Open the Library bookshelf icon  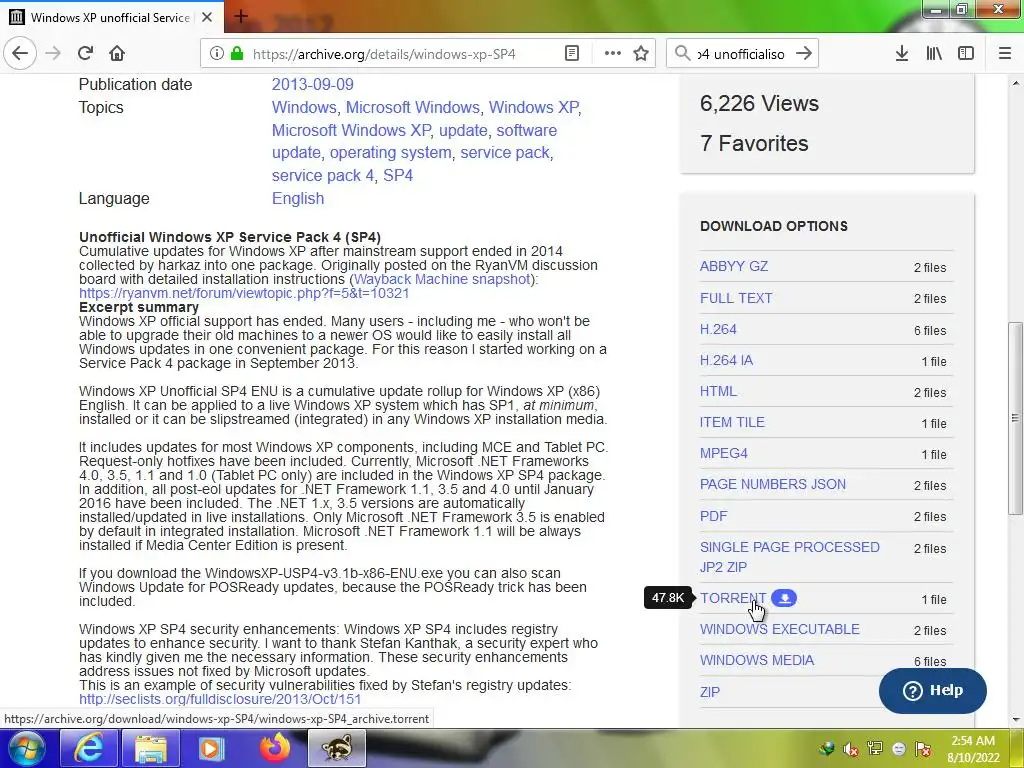(x=934, y=53)
